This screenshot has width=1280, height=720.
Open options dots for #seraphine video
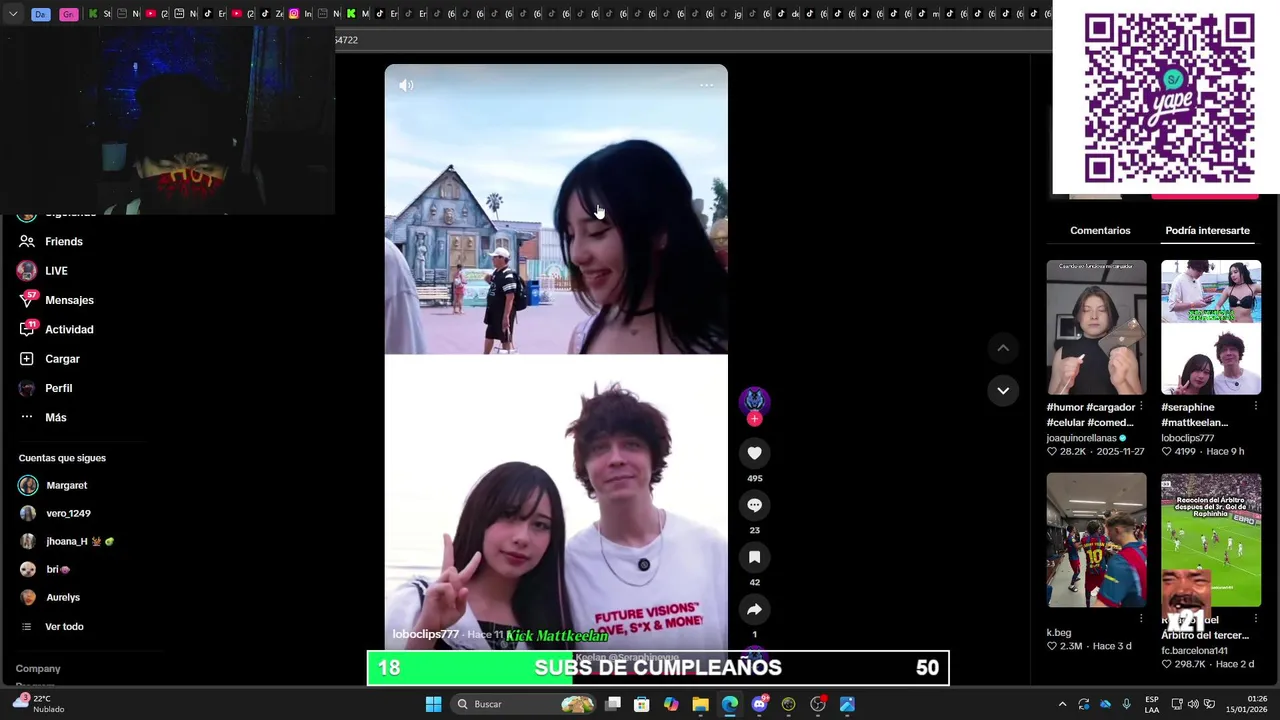tap(1256, 407)
